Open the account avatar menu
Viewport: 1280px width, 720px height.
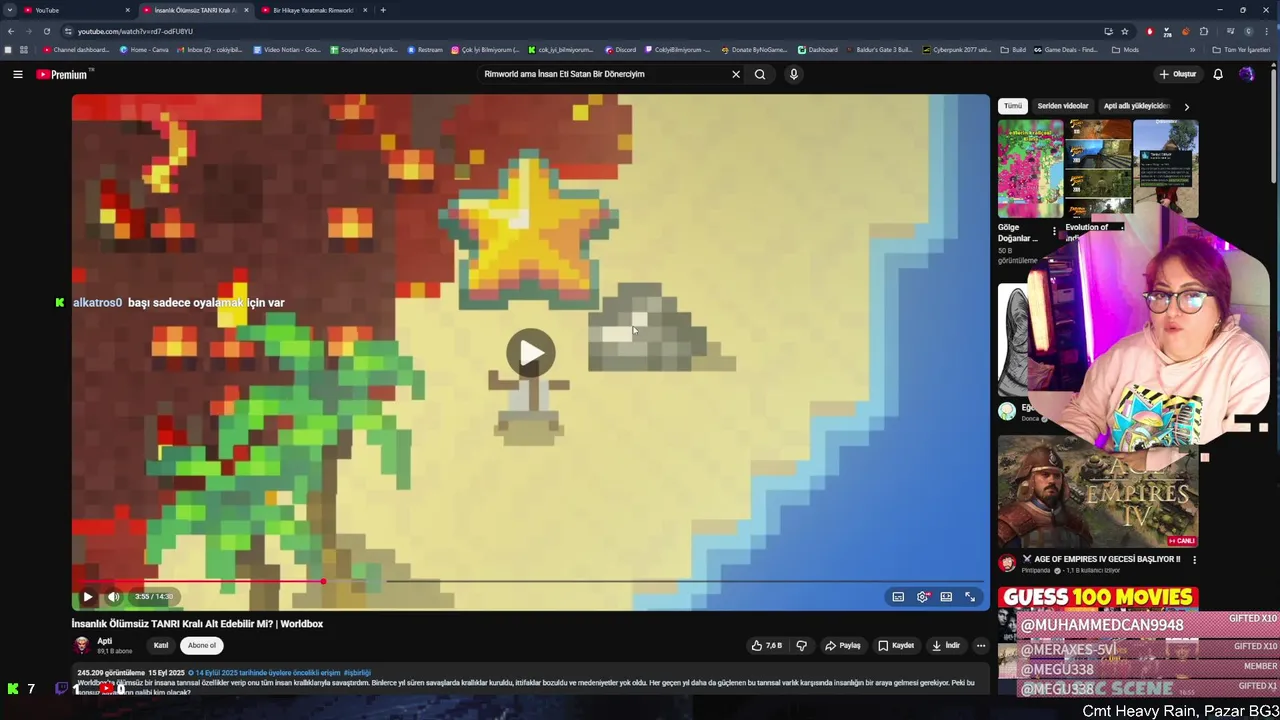pos(1246,74)
